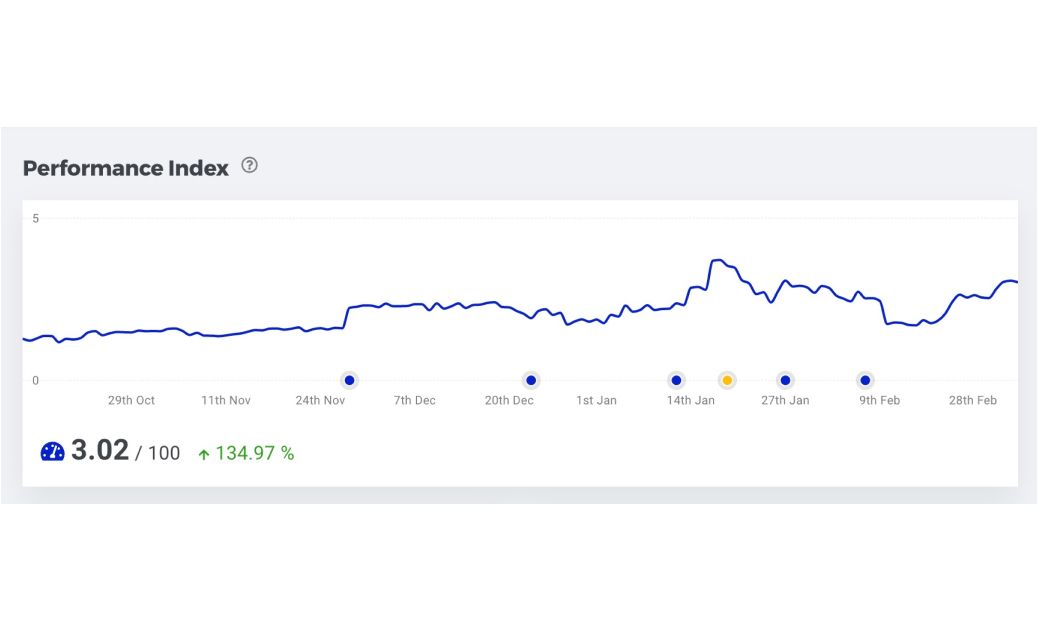1040x630 pixels.
Task: Select the yellow event marker dot
Action: [727, 380]
